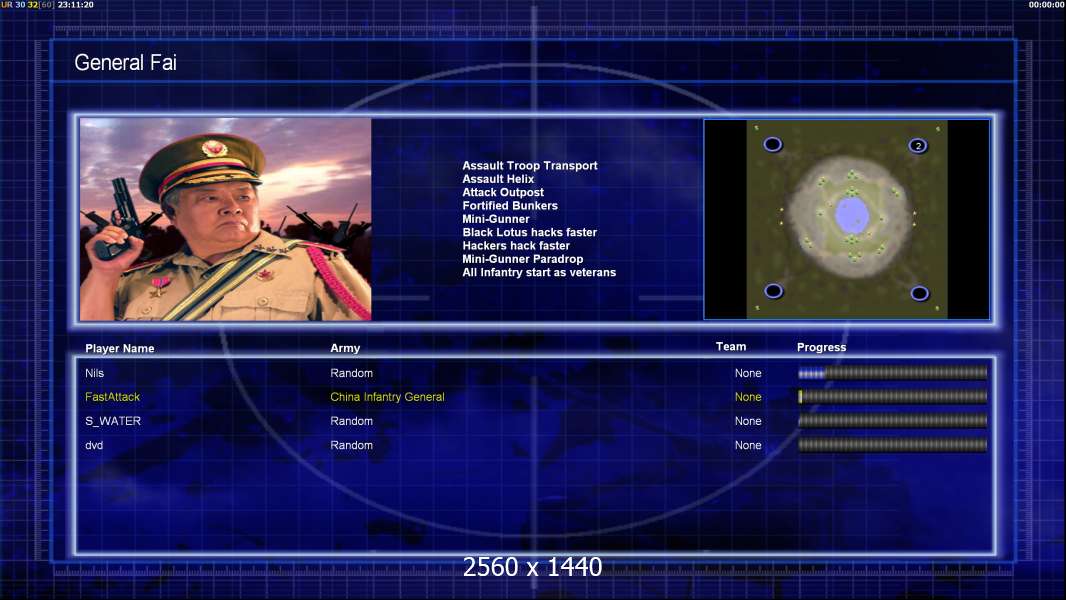Click player name FastAttack
The image size is (1066, 600).
coord(112,397)
